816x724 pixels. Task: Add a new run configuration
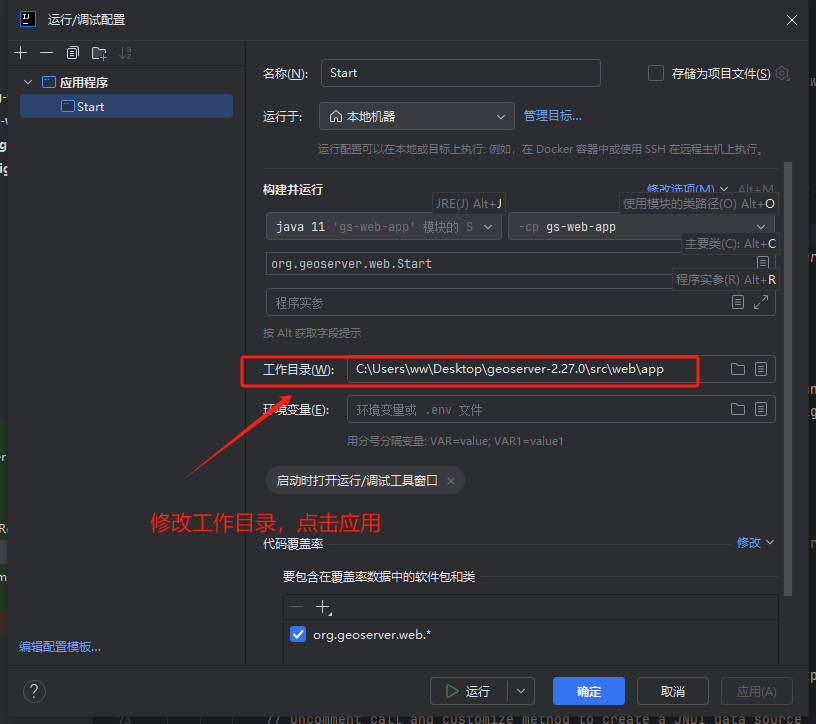coord(20,52)
